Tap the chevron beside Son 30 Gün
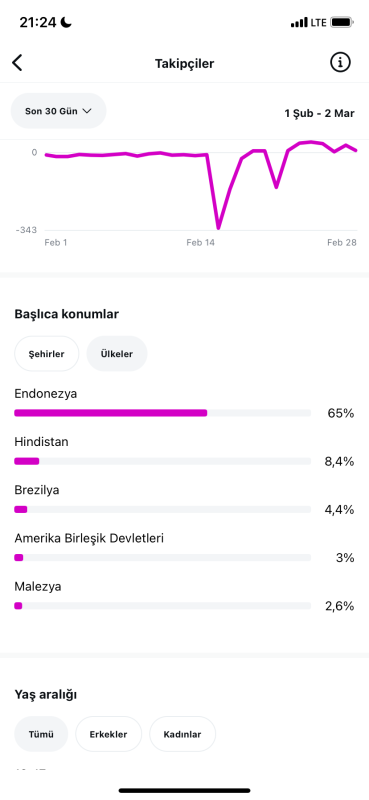369x800 pixels. click(x=86, y=111)
